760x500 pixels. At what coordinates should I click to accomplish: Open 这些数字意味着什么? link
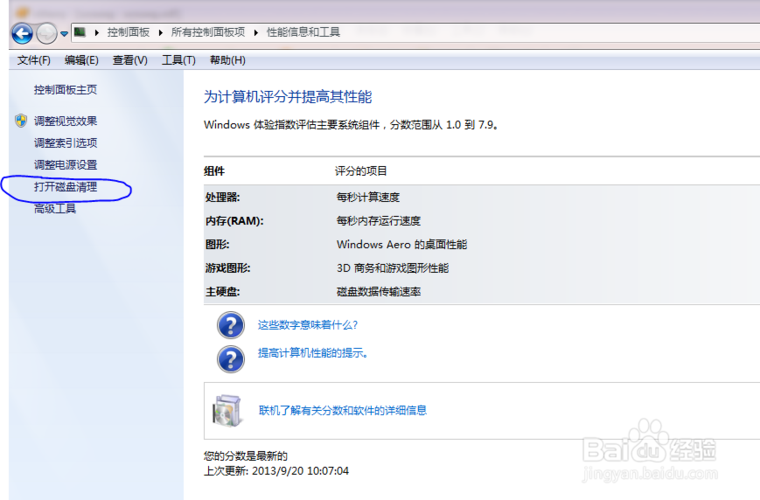coord(308,325)
